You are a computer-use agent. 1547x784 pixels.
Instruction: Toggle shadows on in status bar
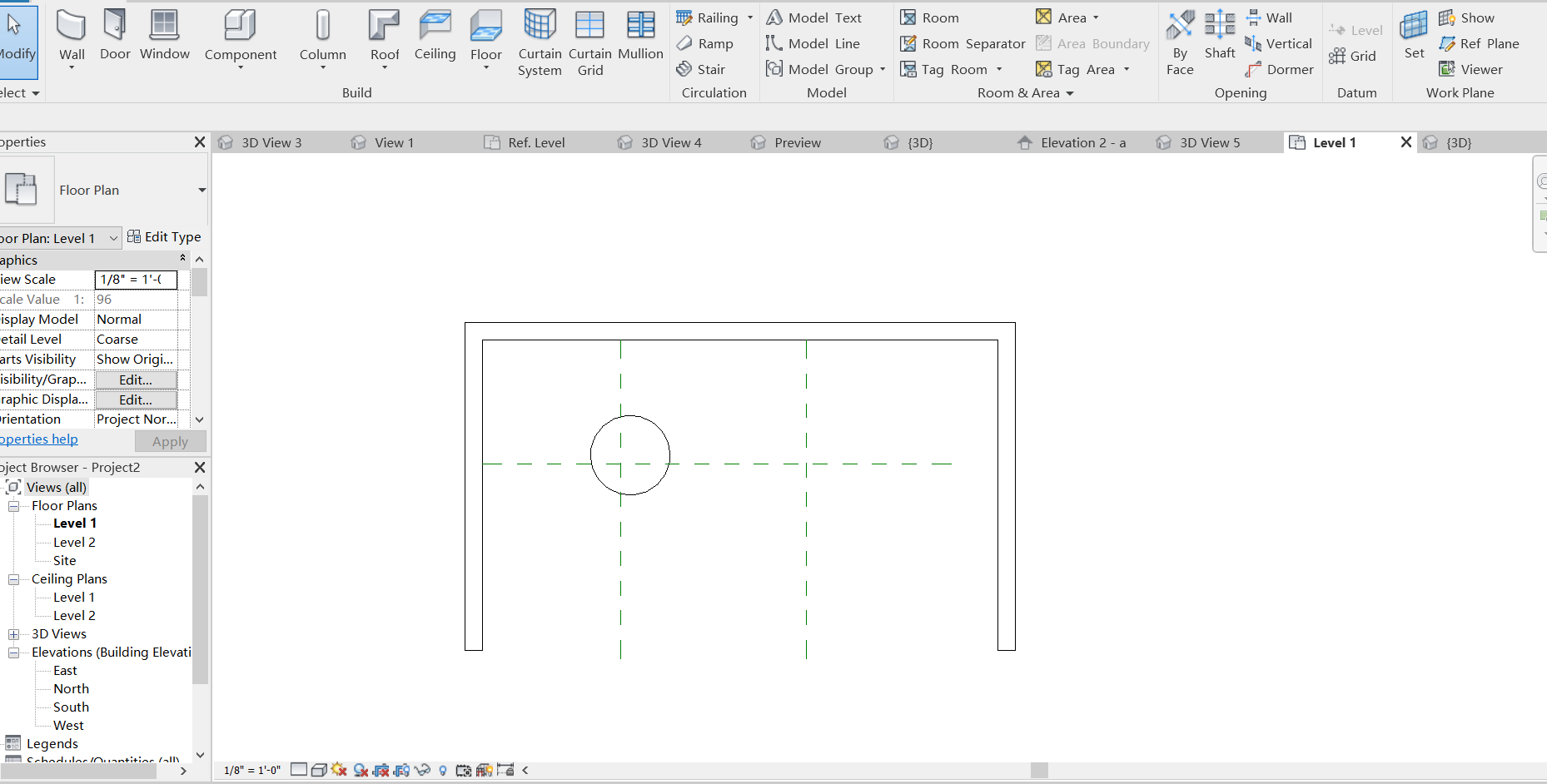coord(360,770)
